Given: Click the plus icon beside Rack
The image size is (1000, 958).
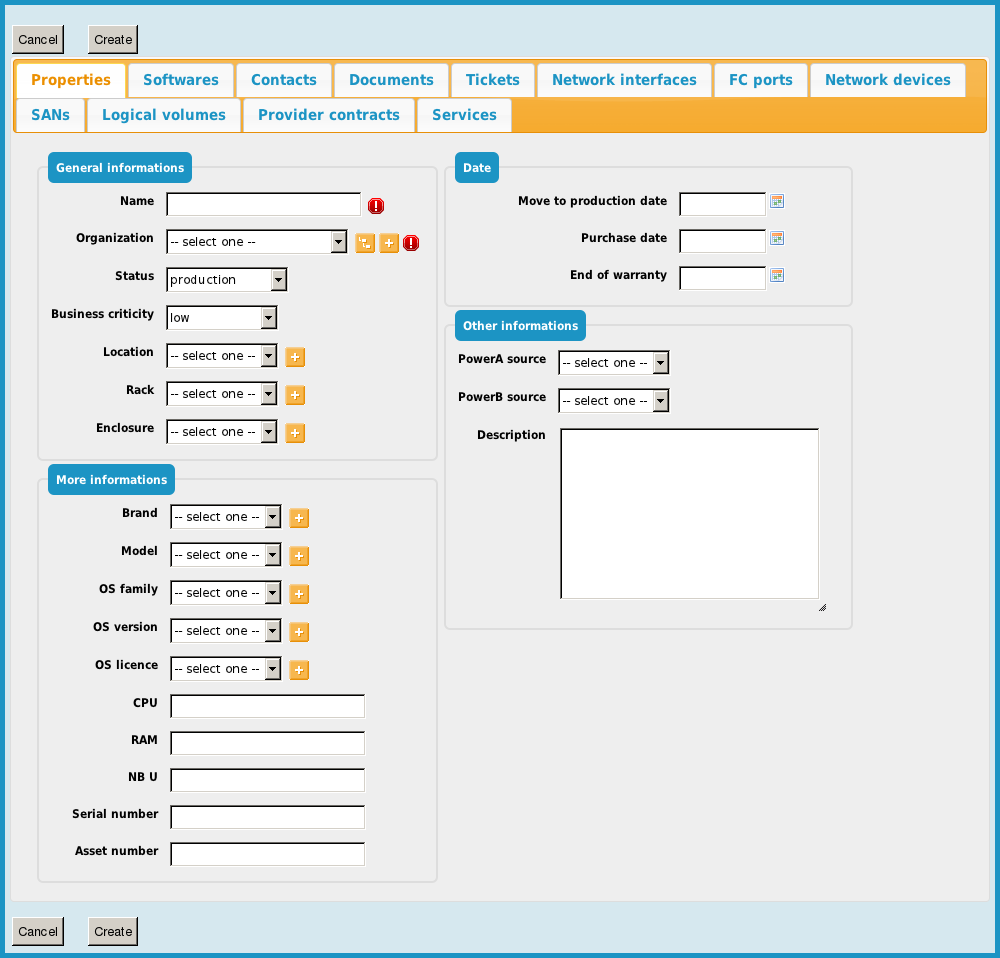Looking at the screenshot, I should click(295, 395).
